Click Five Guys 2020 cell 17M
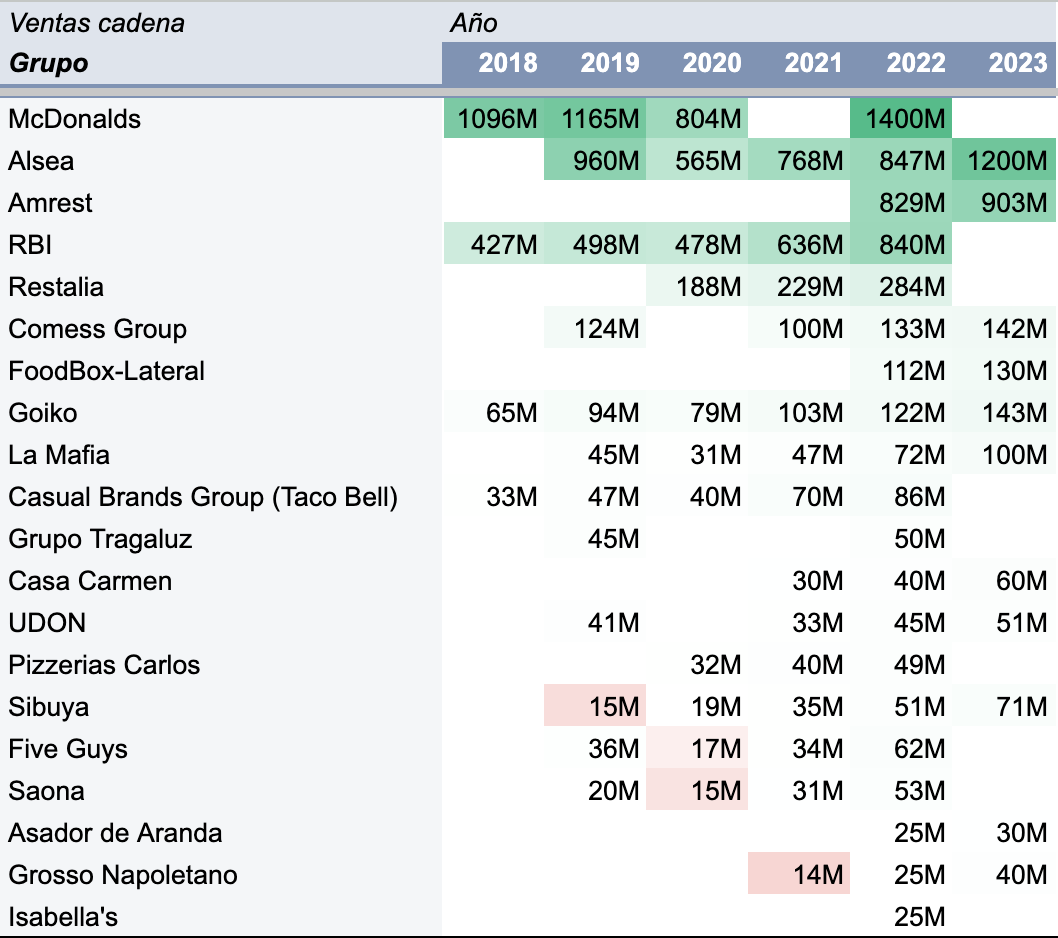1058x938 pixels. [697, 748]
